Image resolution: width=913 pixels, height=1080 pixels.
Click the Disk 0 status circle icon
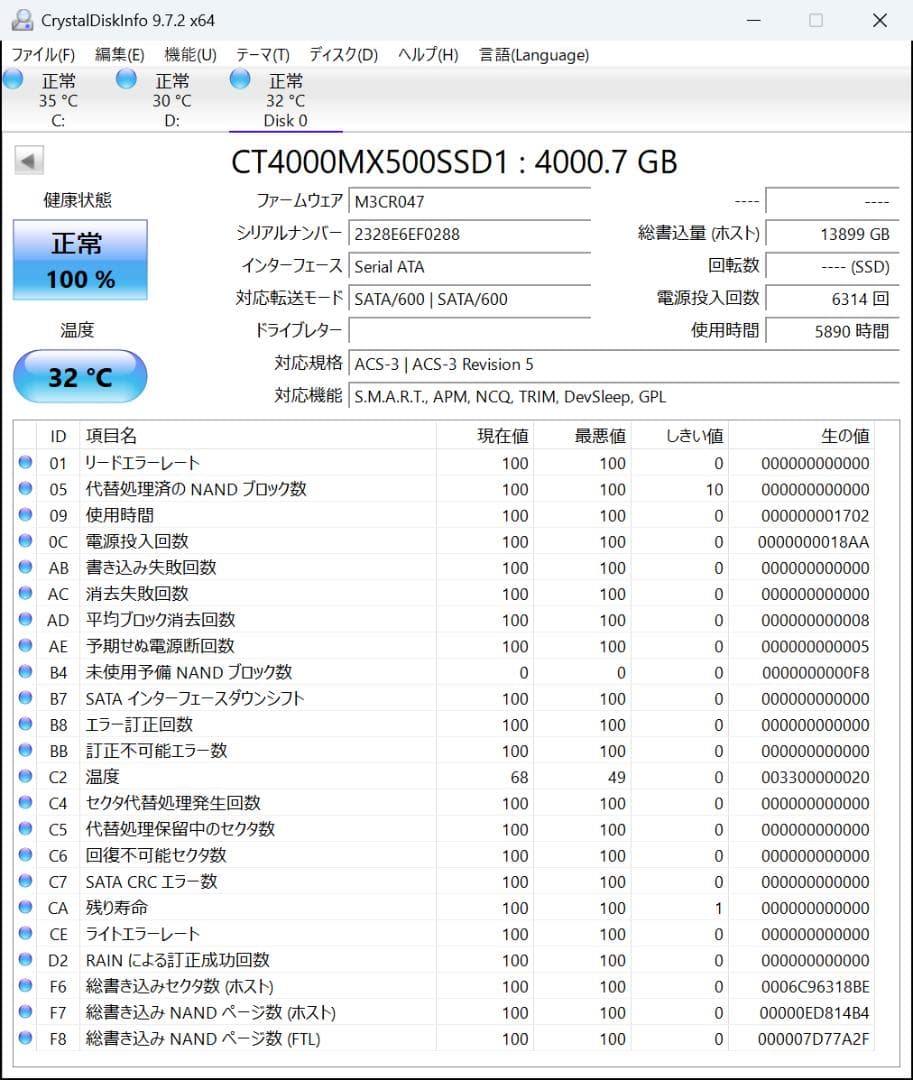pos(239,80)
